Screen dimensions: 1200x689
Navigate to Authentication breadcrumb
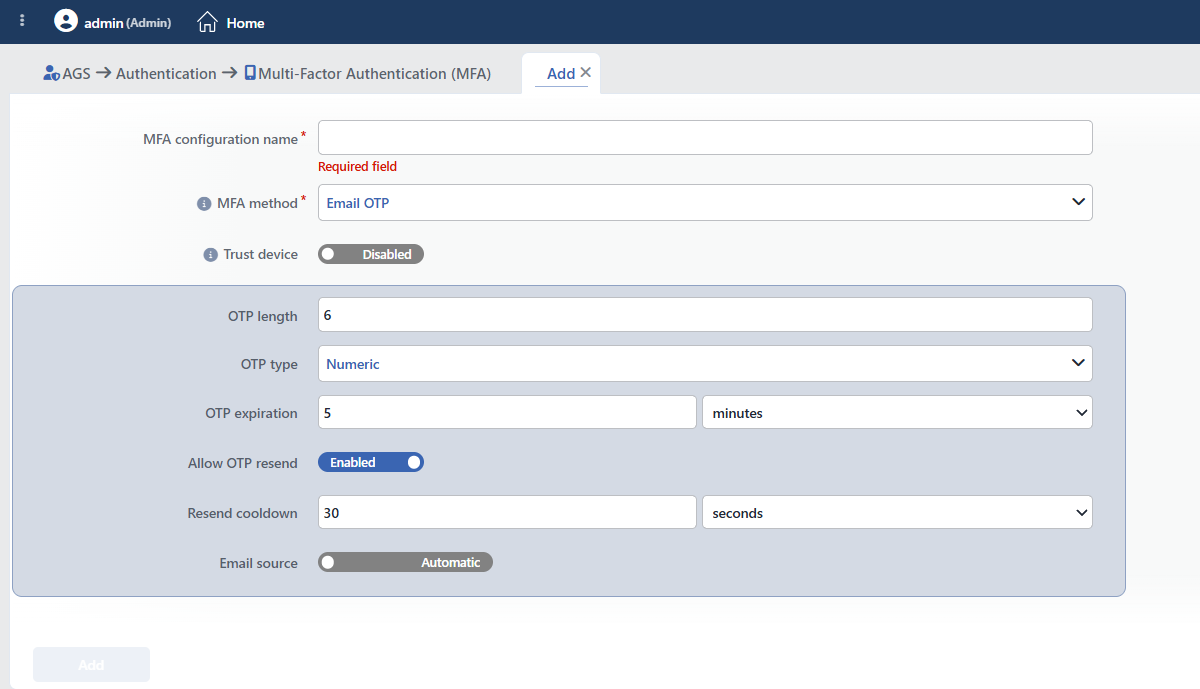click(166, 73)
